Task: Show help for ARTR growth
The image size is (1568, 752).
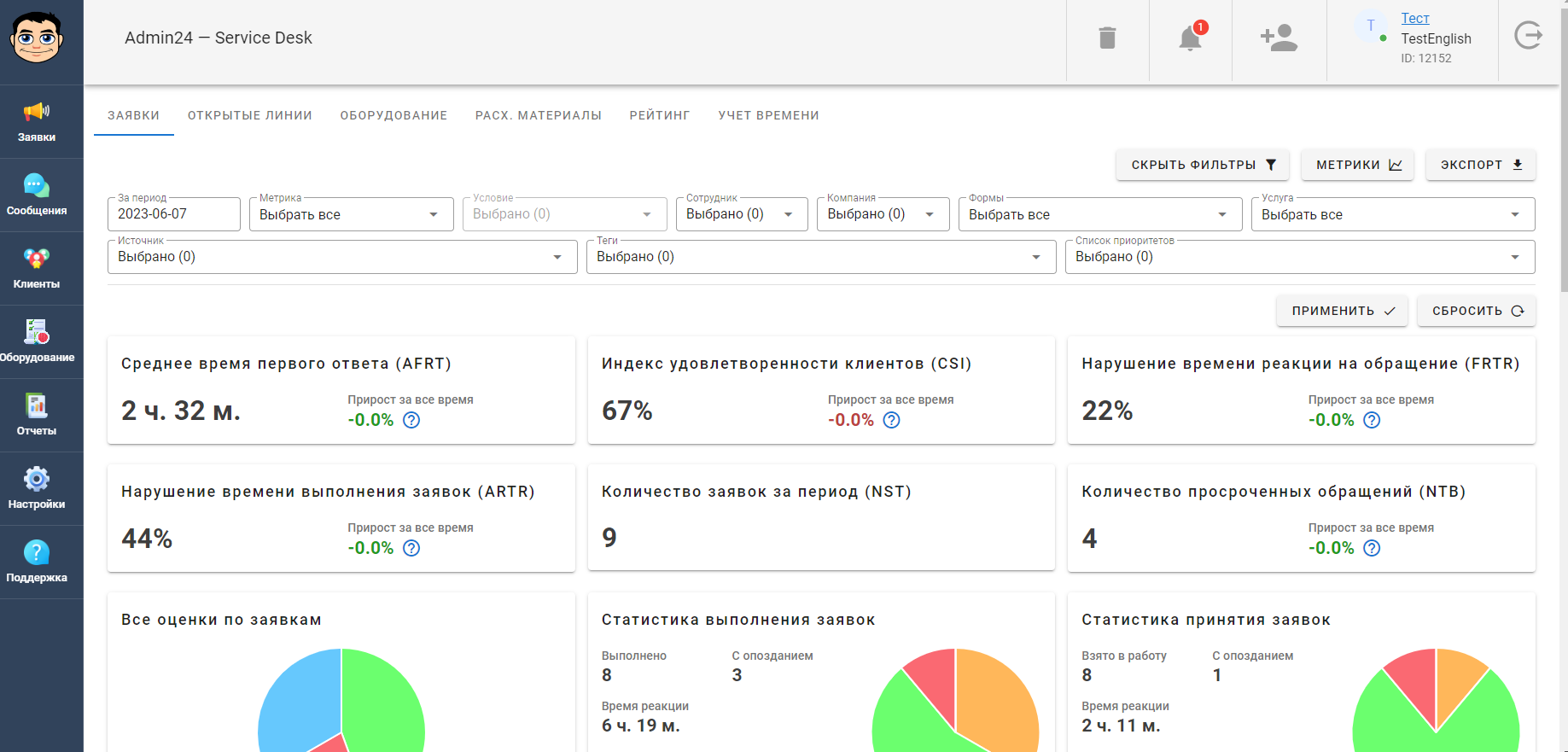Action: pos(411,548)
